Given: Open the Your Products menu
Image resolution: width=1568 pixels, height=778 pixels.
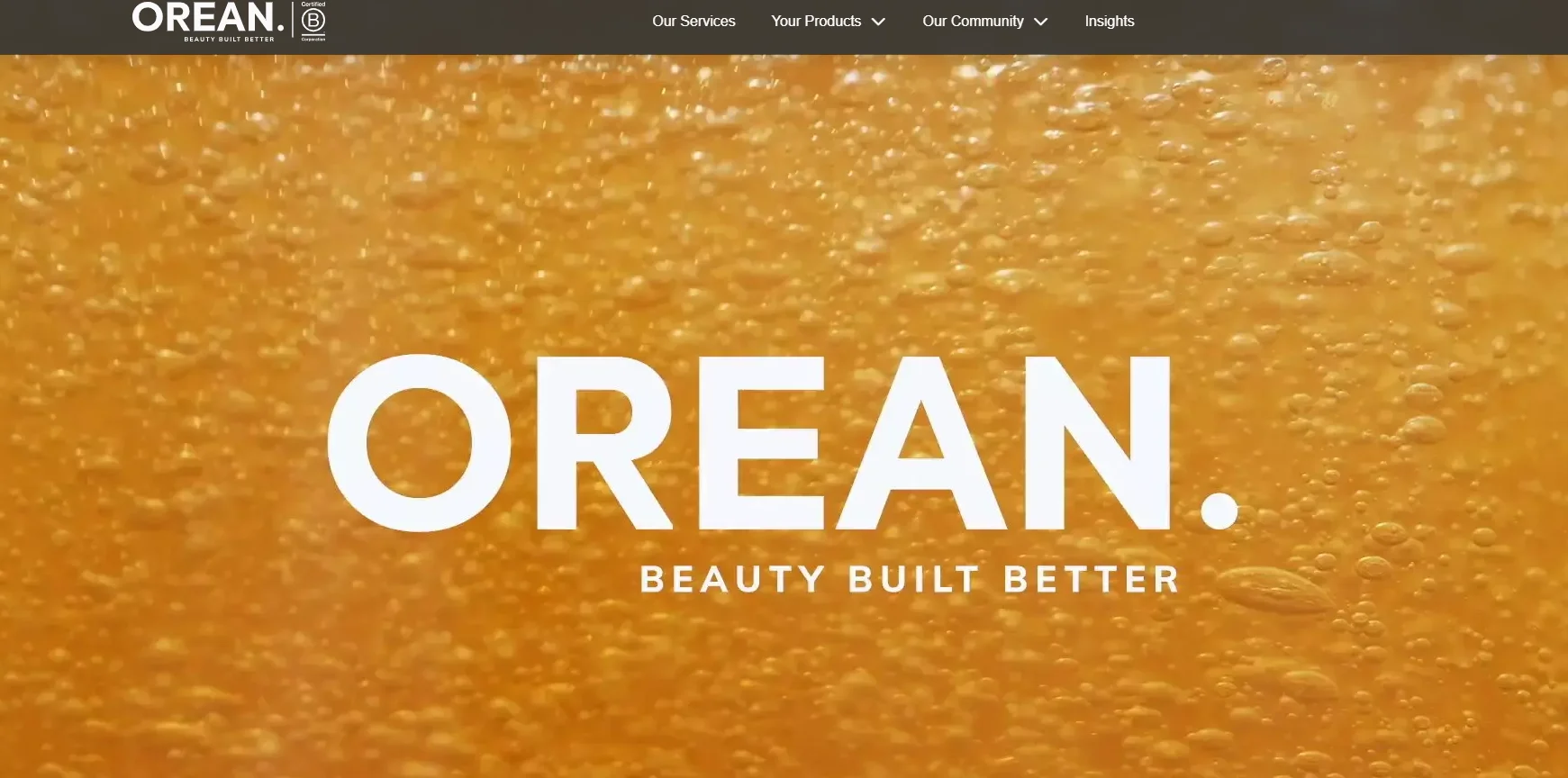Looking at the screenshot, I should click(x=816, y=21).
